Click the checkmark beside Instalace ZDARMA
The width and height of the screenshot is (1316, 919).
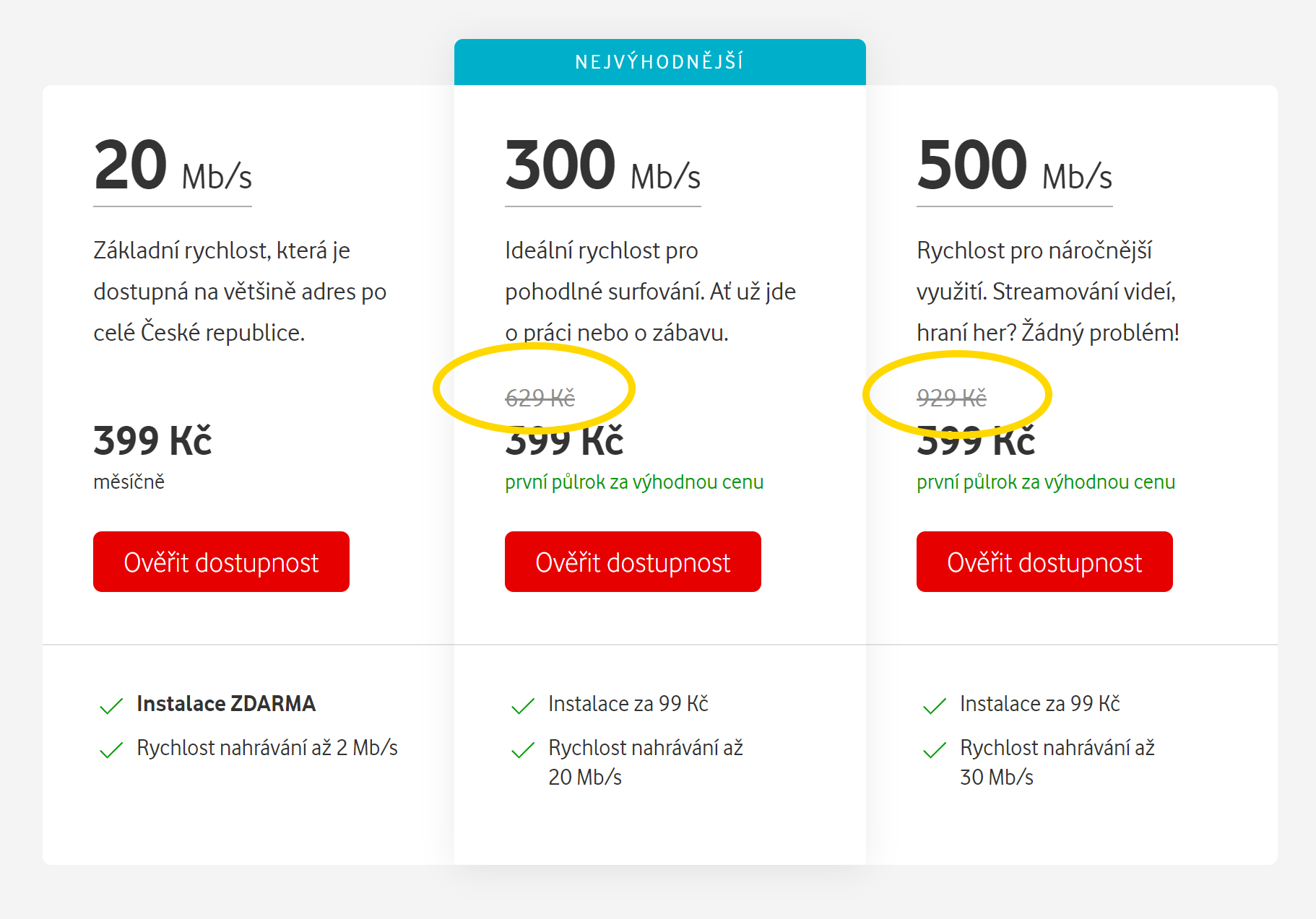(x=111, y=705)
